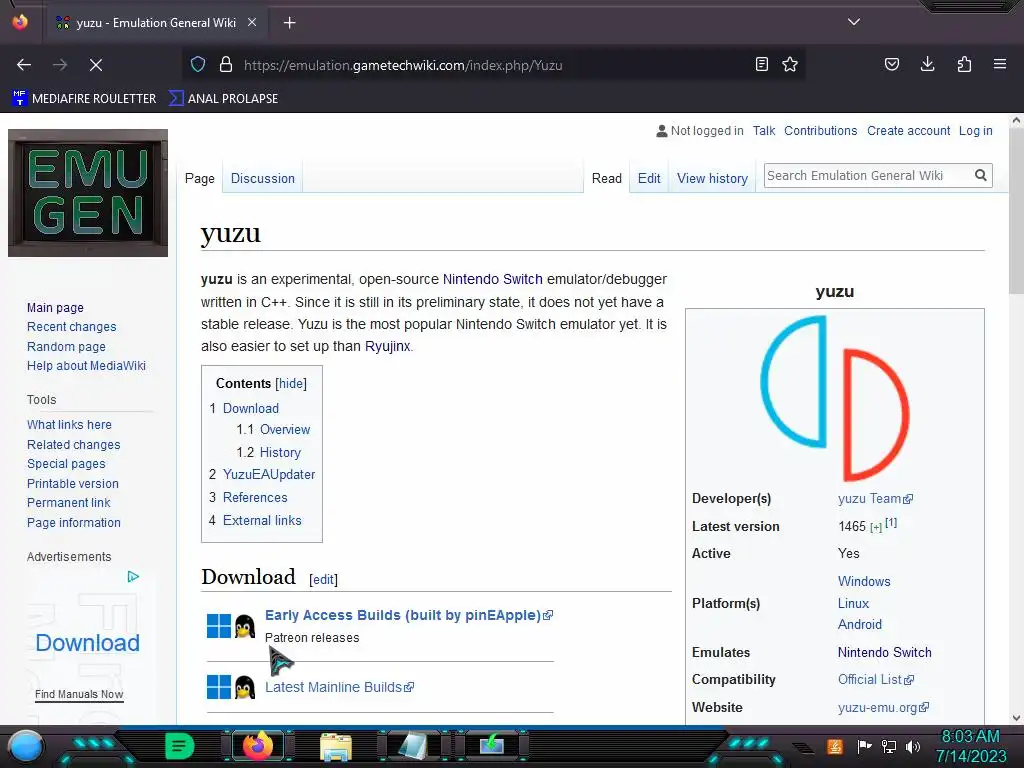The image size is (1024, 768).
Task: Open the Page tab
Action: point(199,178)
